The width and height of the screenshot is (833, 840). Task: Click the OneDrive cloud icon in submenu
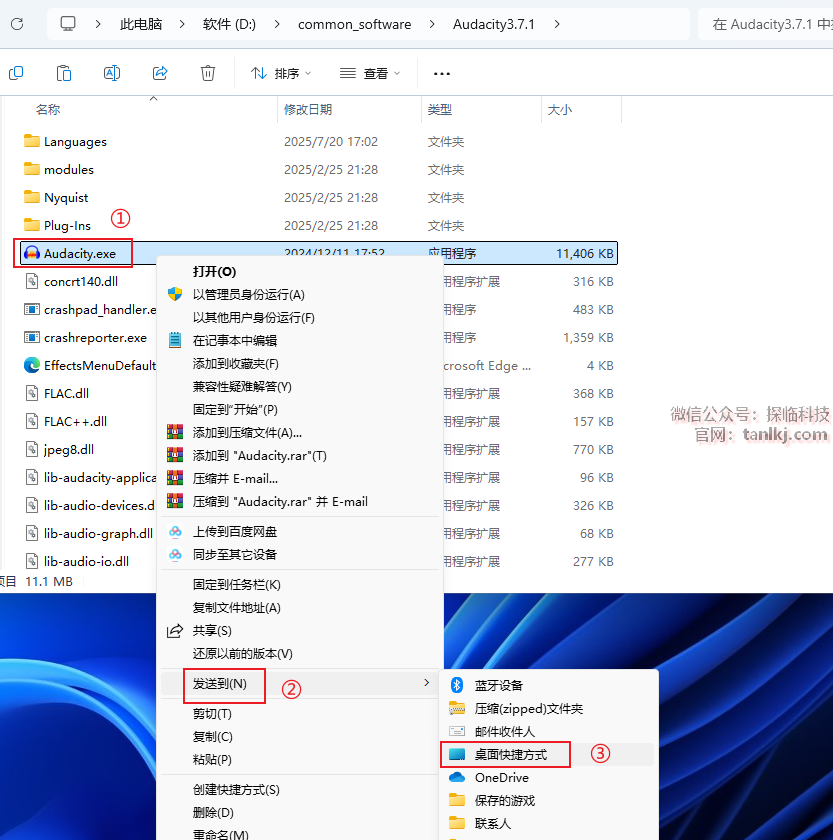[x=457, y=777]
